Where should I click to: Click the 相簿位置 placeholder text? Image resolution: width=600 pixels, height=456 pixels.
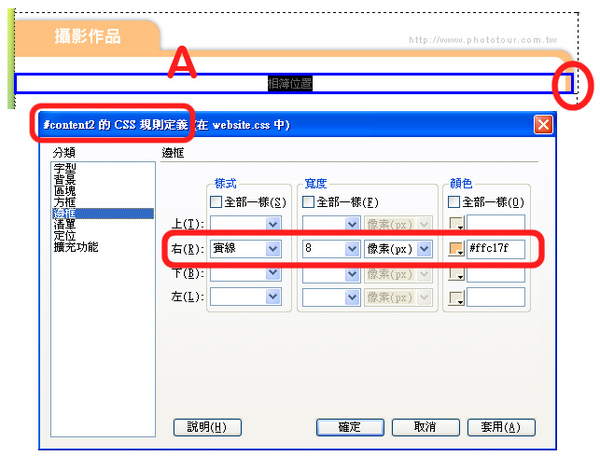tap(290, 83)
